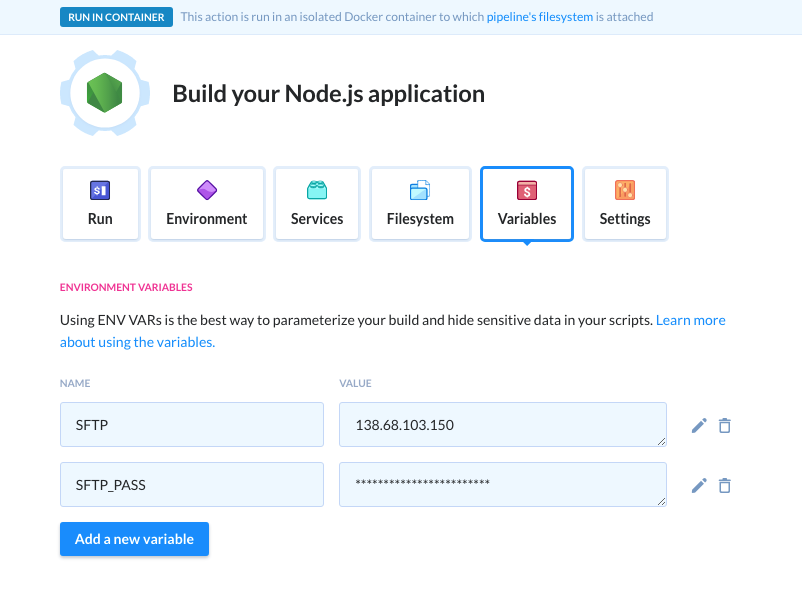Click the 138.68.103.150 value field
This screenshot has width=802, height=596.
(x=503, y=425)
